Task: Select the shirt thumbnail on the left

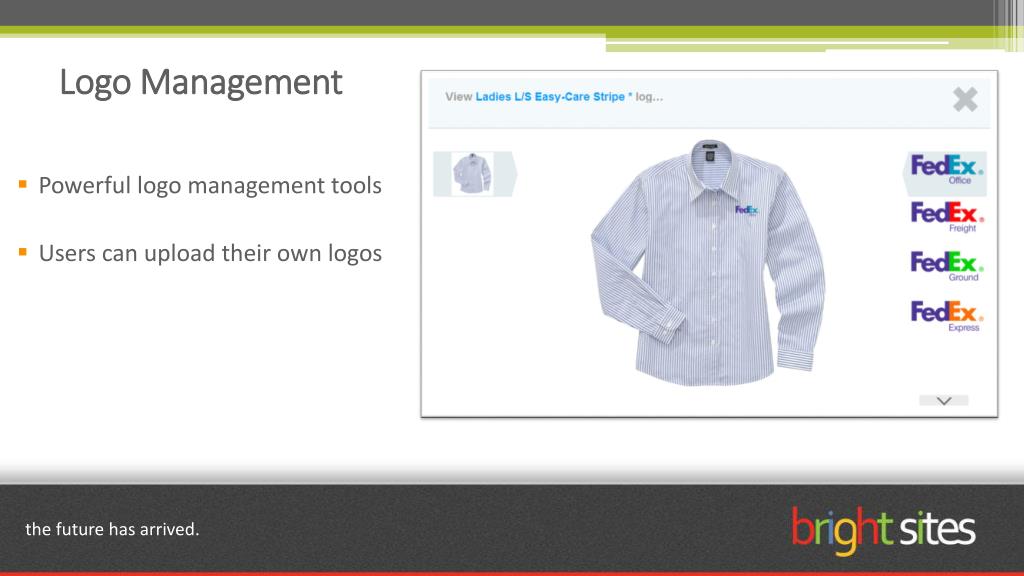Action: [x=472, y=174]
